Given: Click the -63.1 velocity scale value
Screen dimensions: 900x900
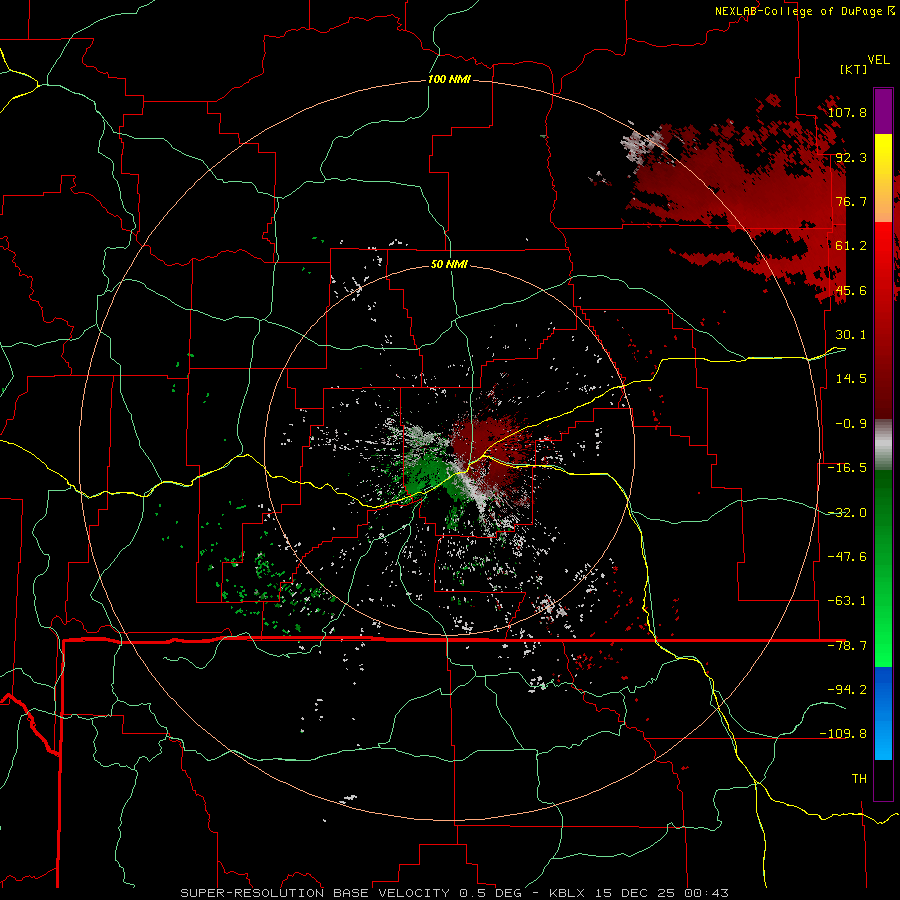Looking at the screenshot, I should 847,601.
